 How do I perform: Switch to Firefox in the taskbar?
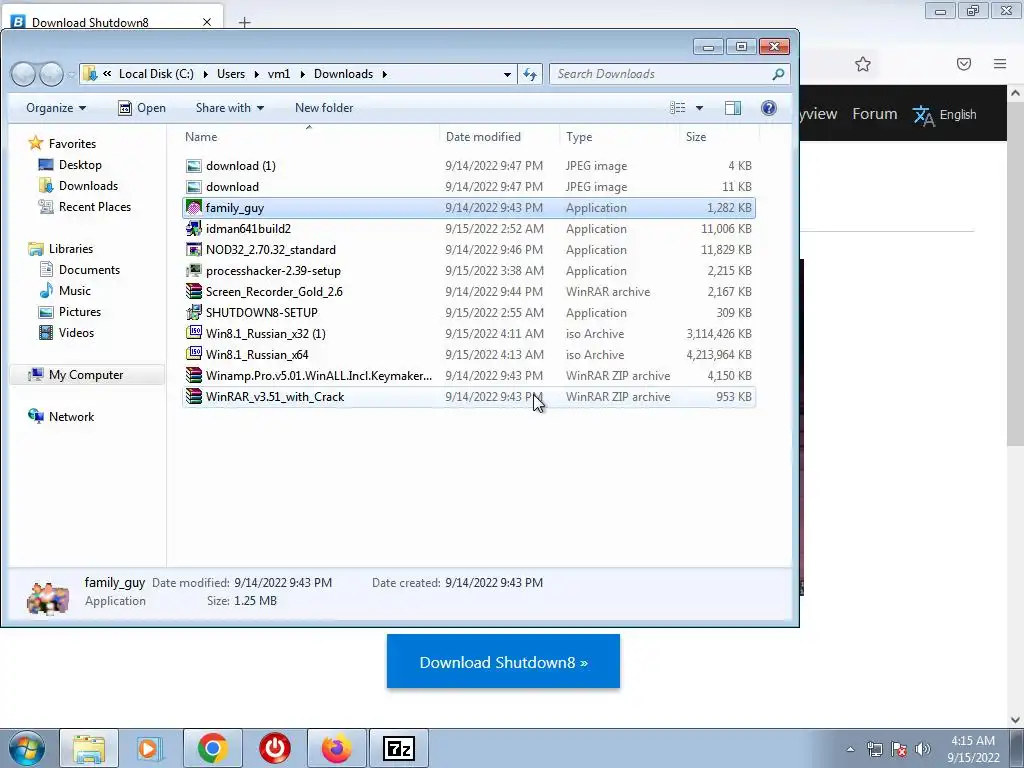pos(336,748)
